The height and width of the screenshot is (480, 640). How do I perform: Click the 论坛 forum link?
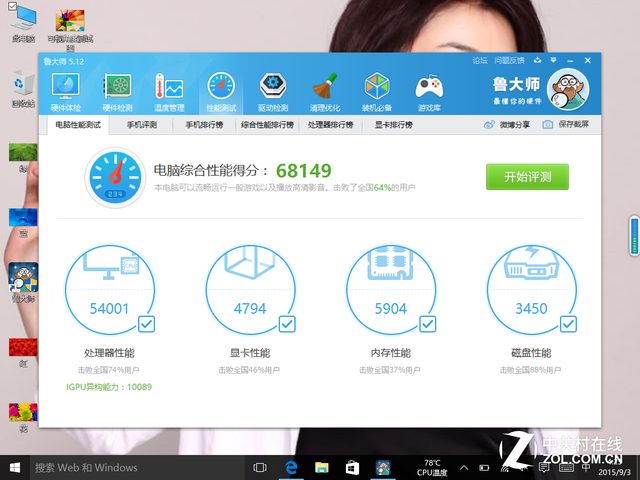pos(480,60)
